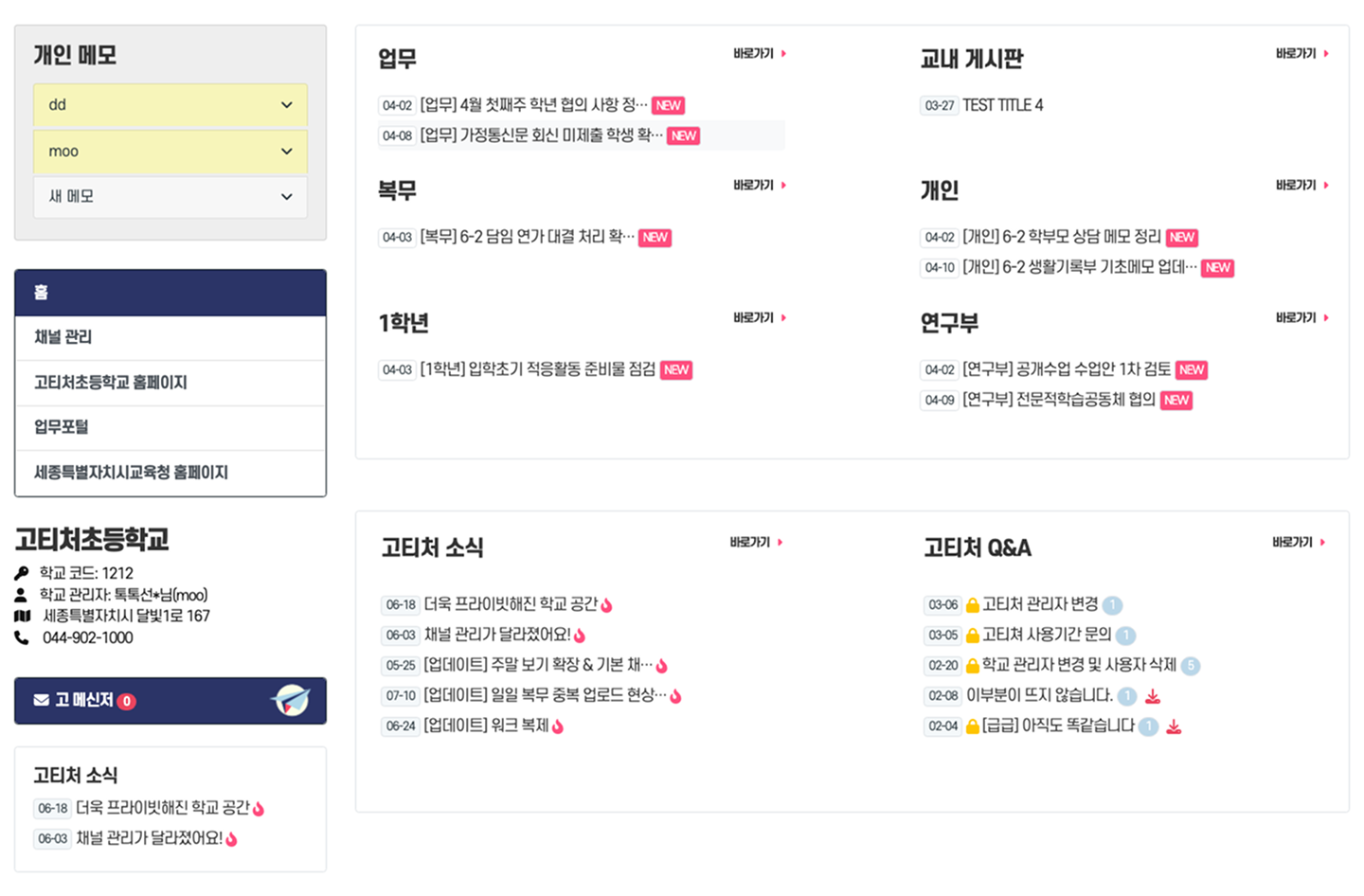
Task: Click download icon on [급급] 아직도 똑같습니다 post
Action: (x=1174, y=726)
